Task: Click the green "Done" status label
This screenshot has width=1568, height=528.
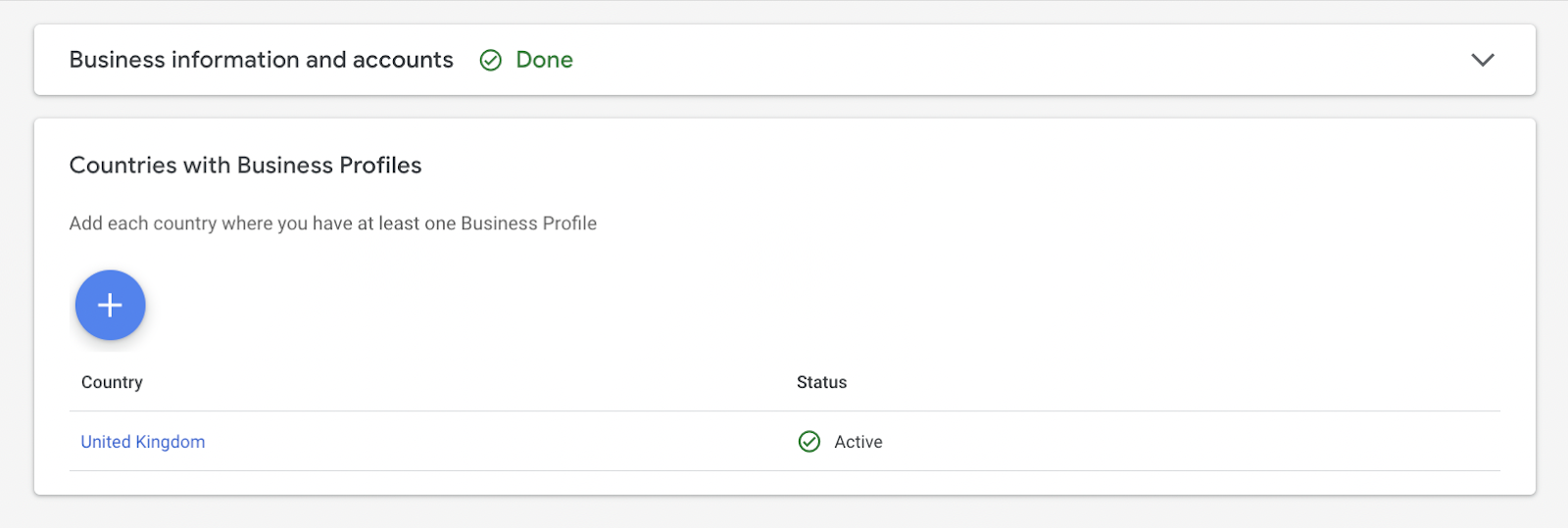Action: coord(544,60)
